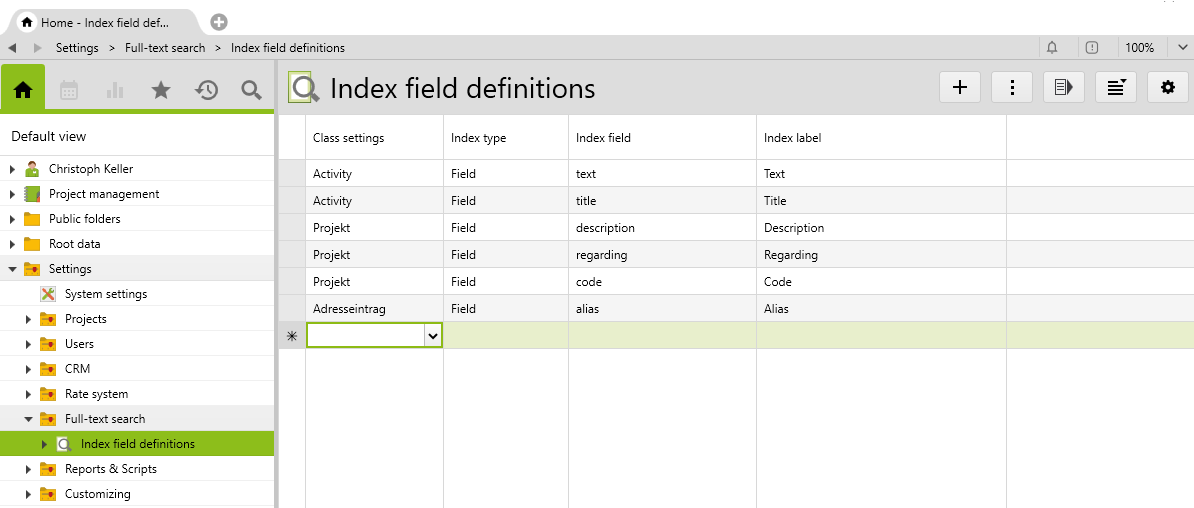
Task: Open the calendar view icon
Action: click(69, 90)
